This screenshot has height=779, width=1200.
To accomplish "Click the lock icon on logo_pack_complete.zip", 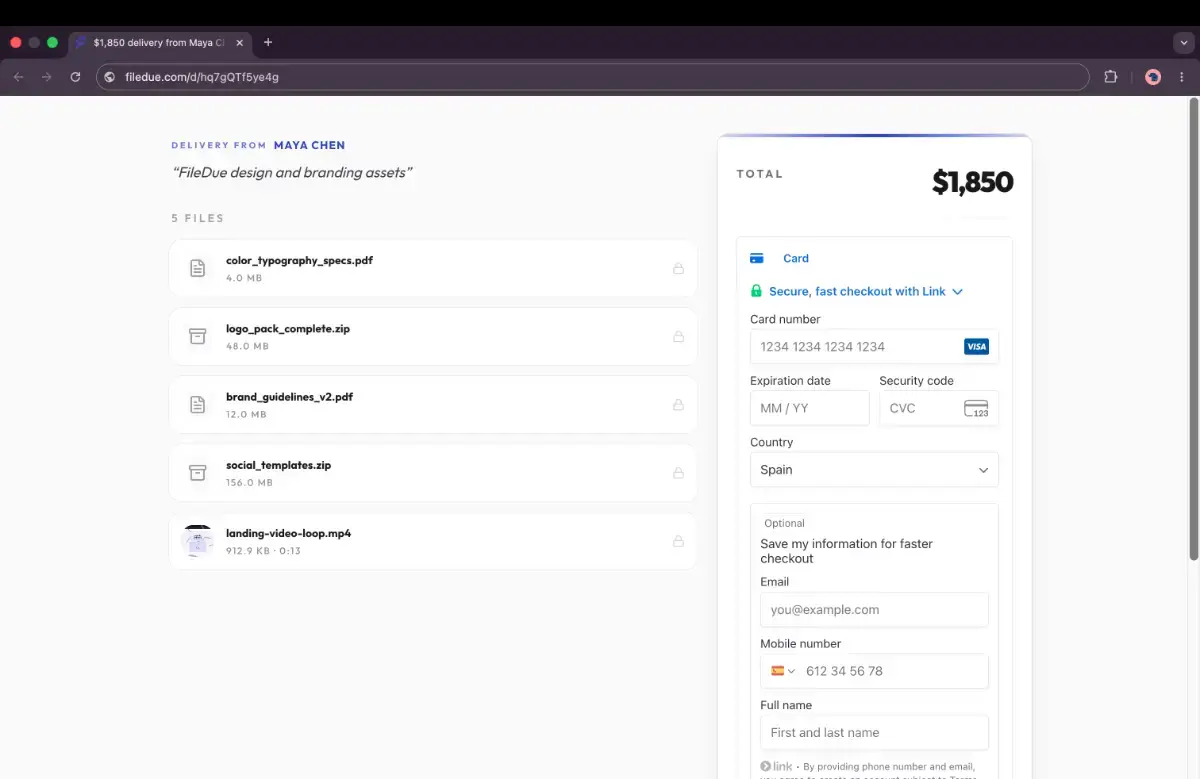I will click(678, 336).
